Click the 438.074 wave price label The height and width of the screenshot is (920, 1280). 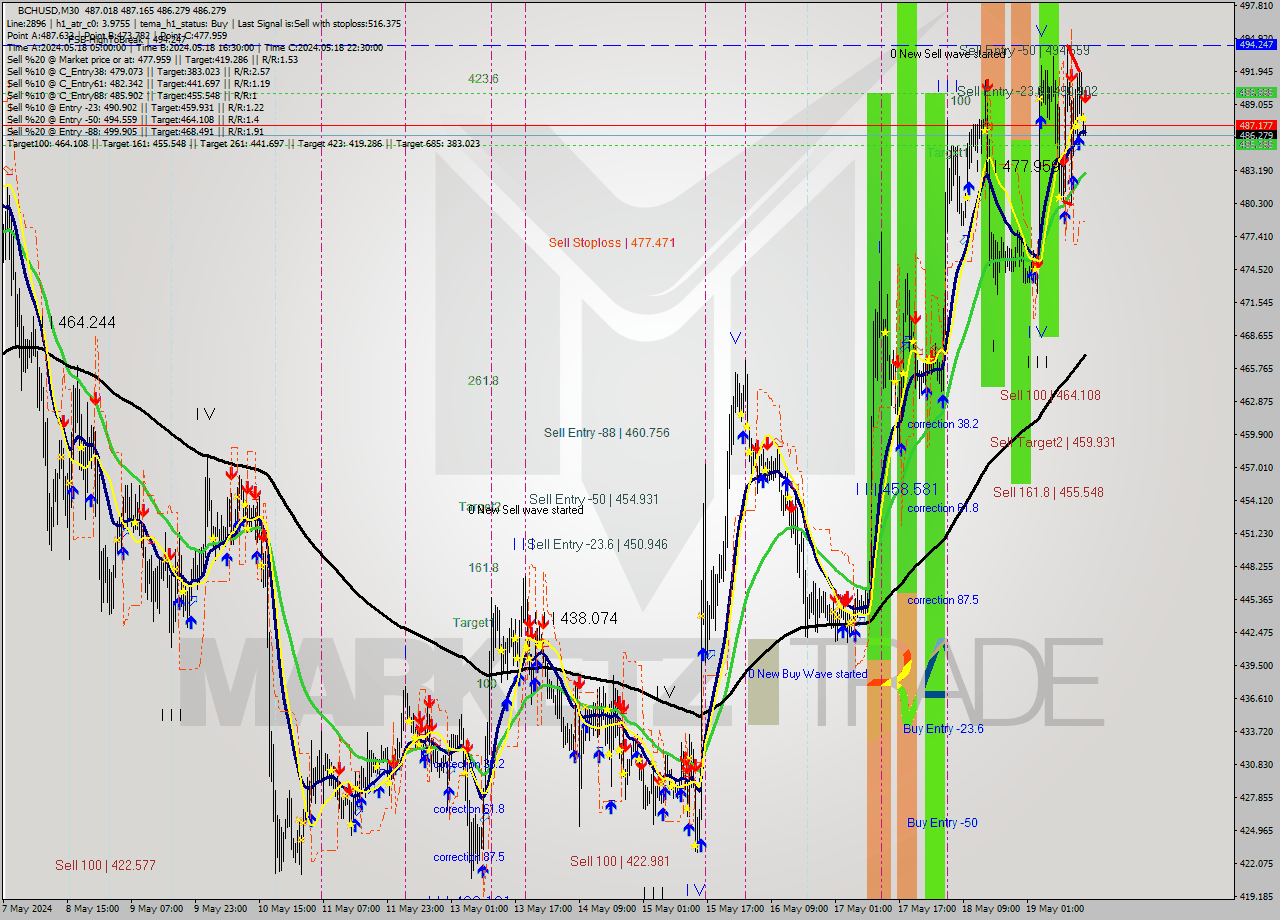[x=589, y=618]
